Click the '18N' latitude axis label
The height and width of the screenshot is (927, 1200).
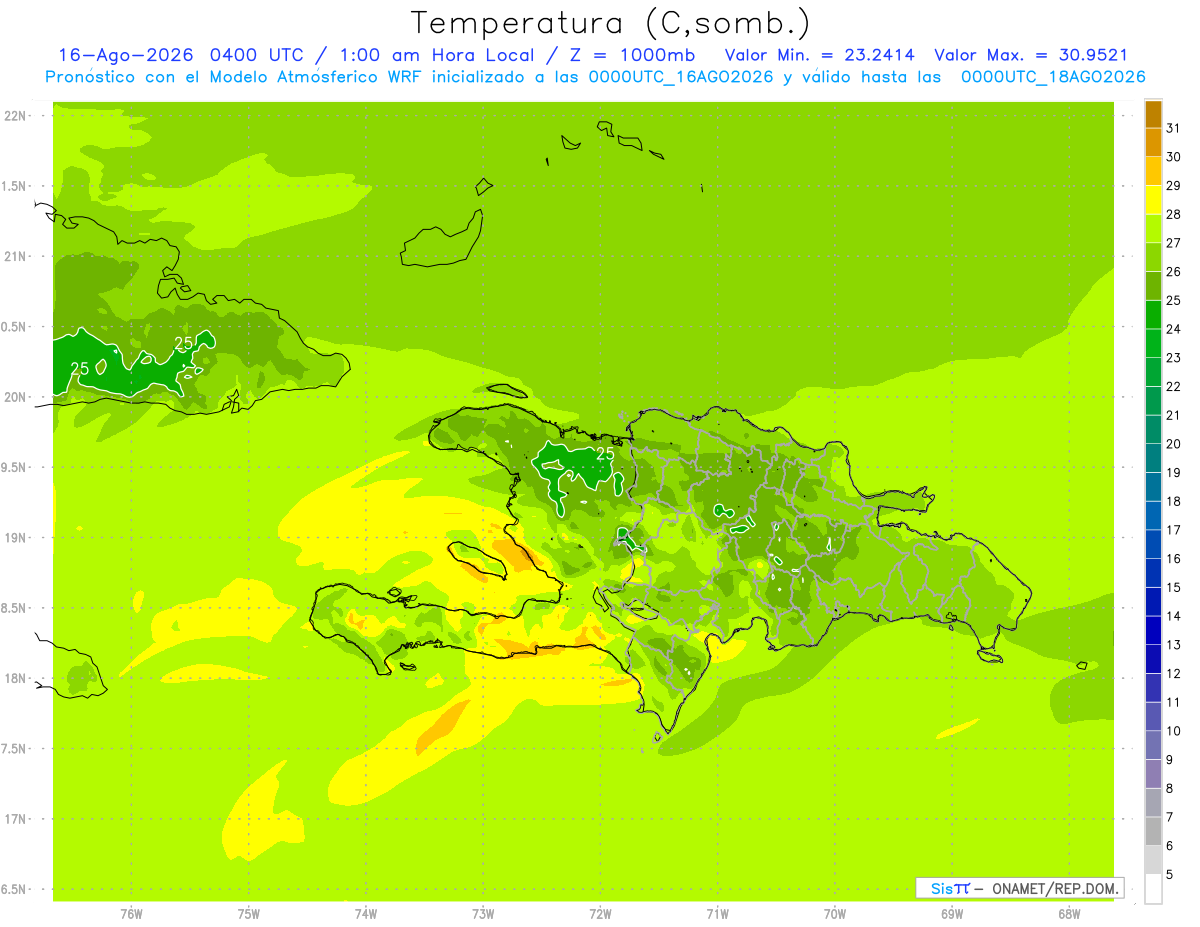tap(16, 678)
